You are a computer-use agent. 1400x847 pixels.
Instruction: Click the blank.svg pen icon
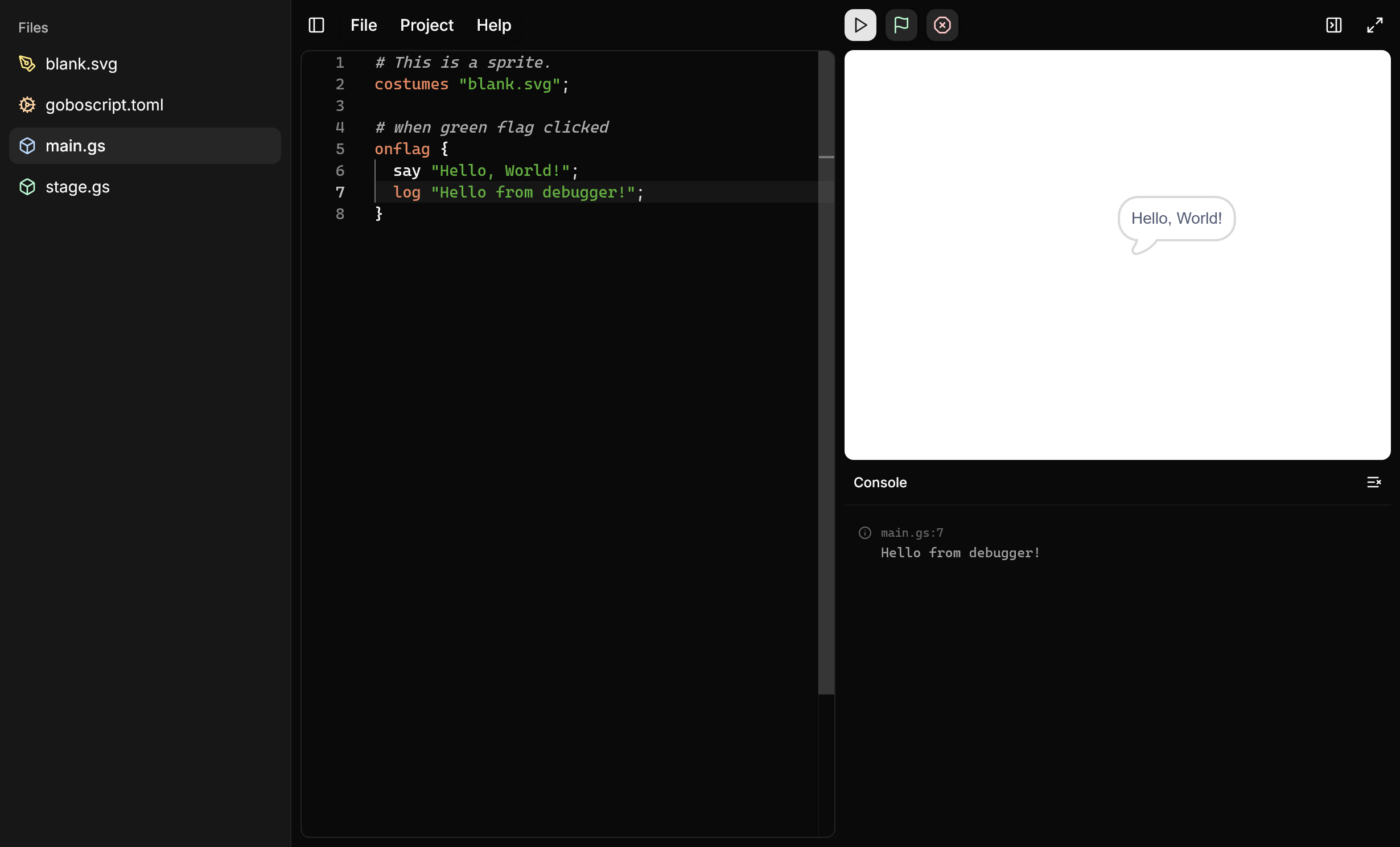(27, 64)
